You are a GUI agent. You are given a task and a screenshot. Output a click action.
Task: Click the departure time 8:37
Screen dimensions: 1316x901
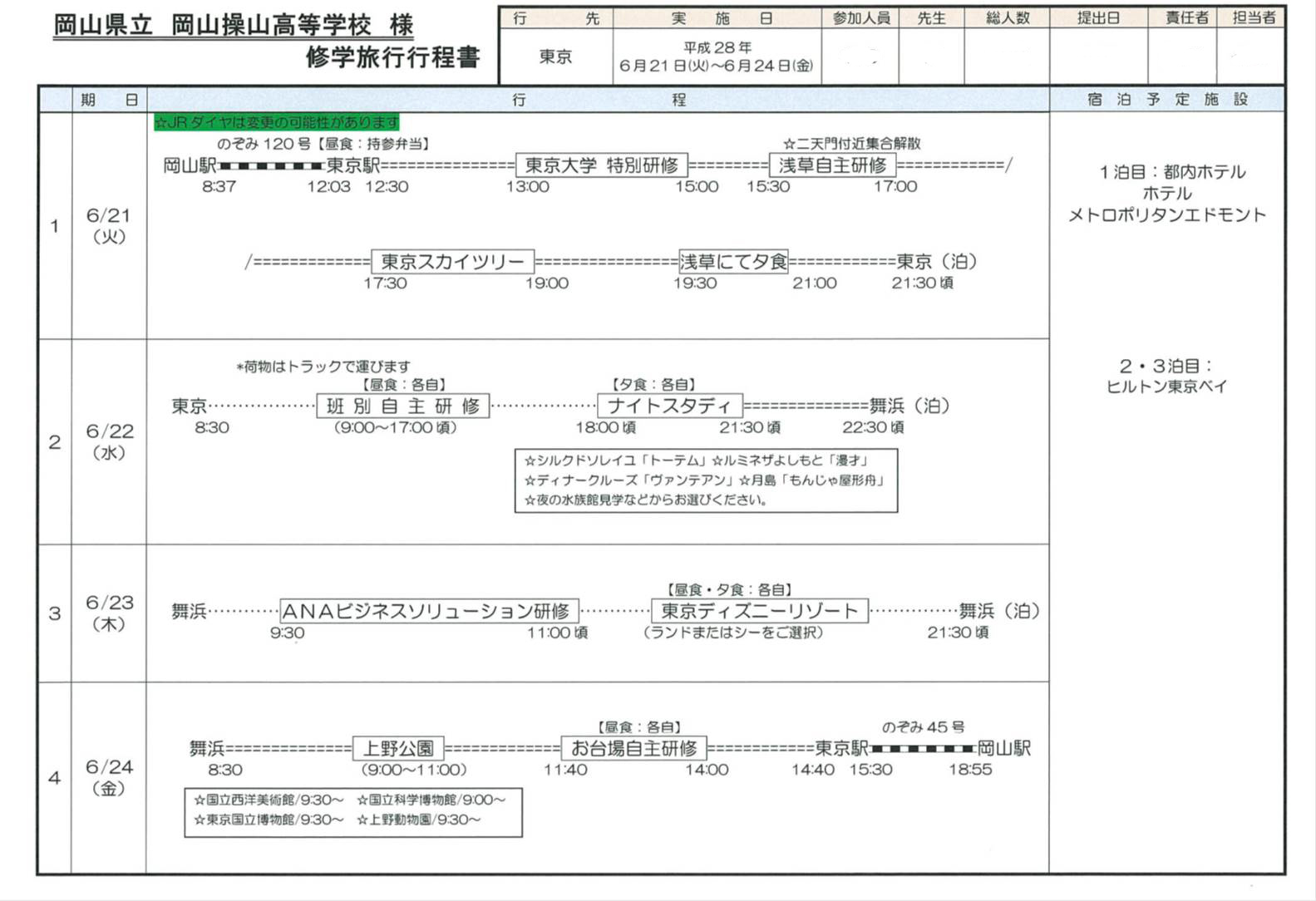click(219, 187)
